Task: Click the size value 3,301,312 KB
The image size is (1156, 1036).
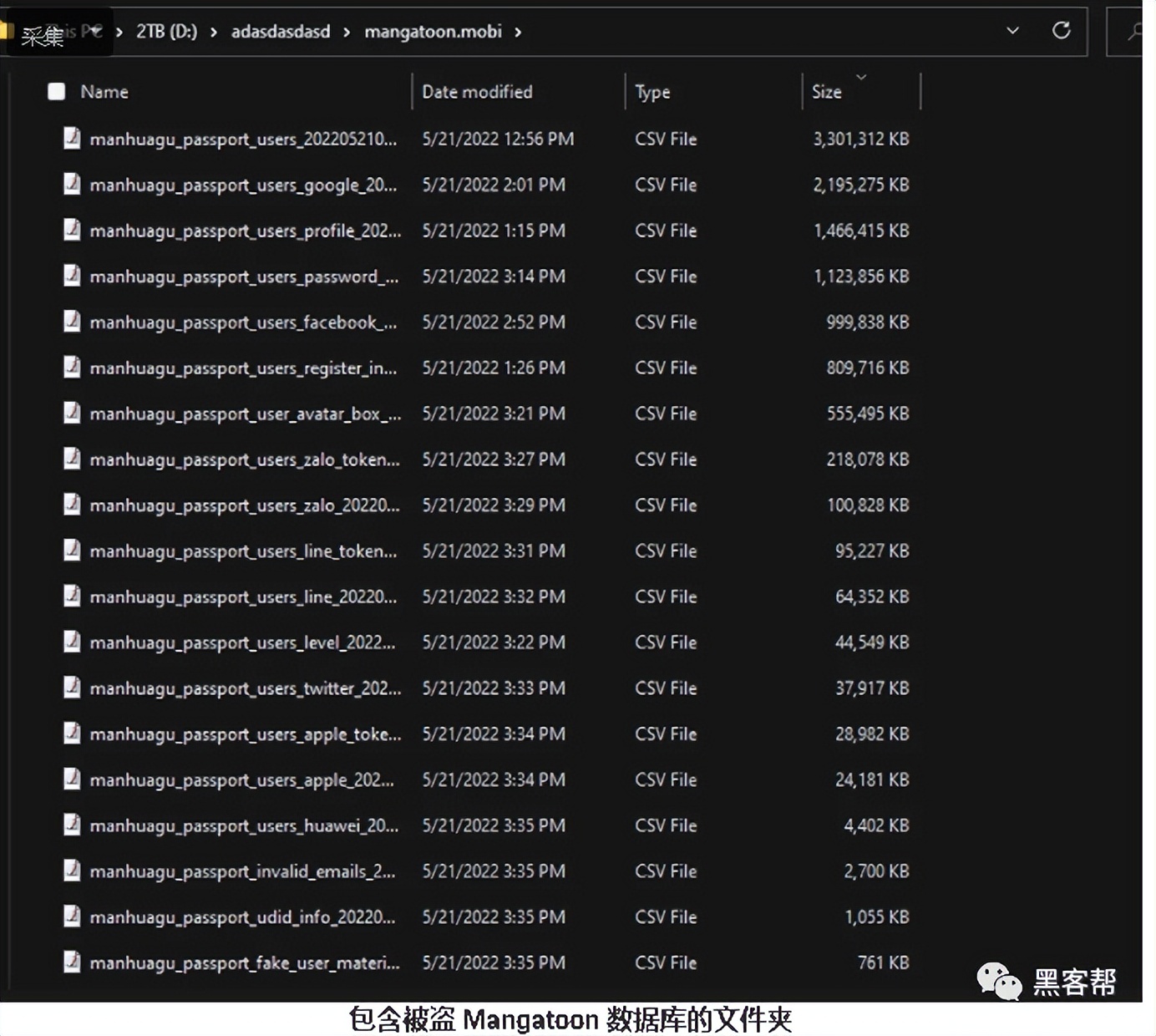Action: tap(861, 139)
